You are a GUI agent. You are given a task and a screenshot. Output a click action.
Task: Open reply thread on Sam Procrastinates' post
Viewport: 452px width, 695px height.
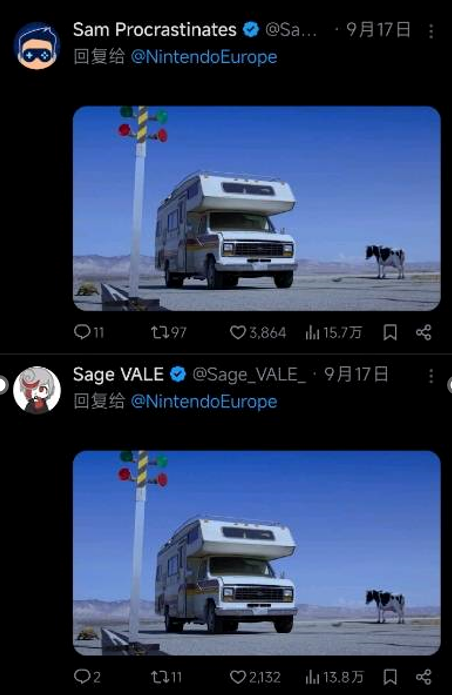click(x=89, y=332)
